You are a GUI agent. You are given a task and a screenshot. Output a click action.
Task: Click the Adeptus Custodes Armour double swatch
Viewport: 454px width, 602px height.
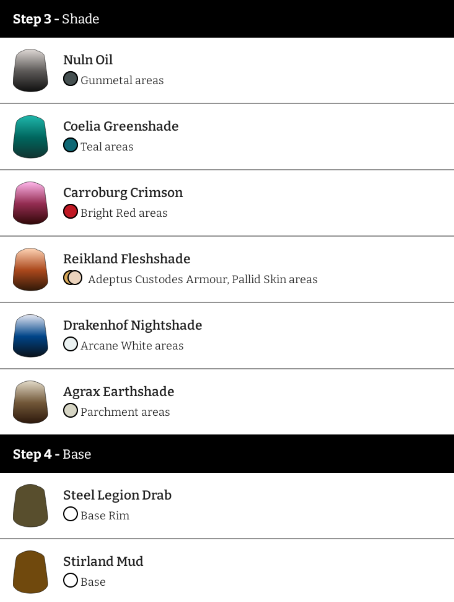[x=73, y=278]
